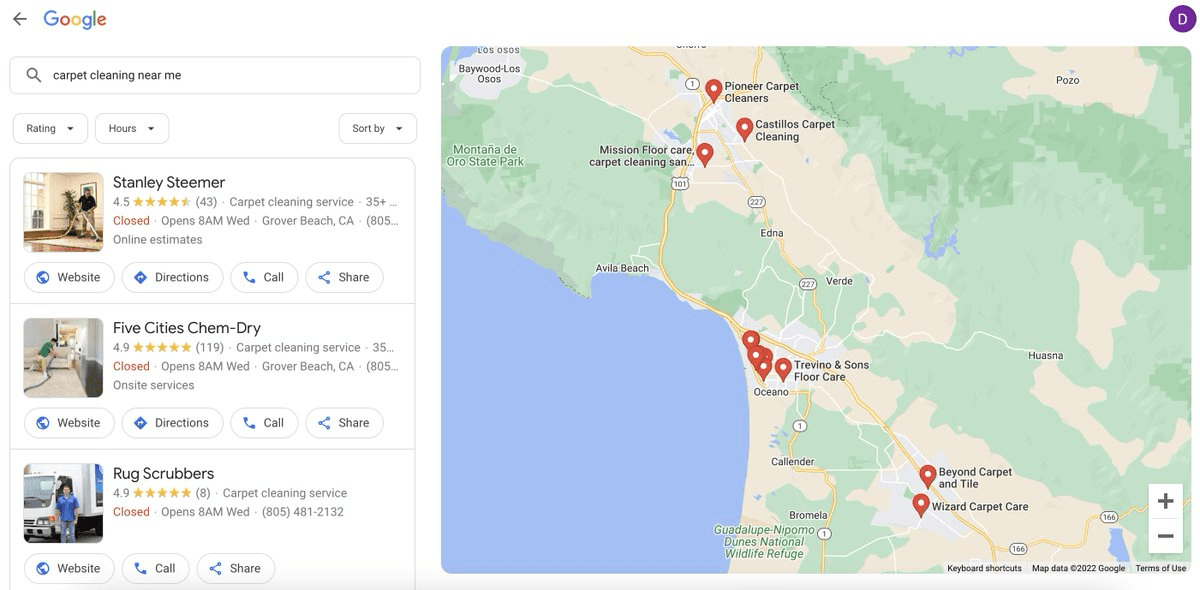Visit the Stanley Steemer website

[x=69, y=277]
